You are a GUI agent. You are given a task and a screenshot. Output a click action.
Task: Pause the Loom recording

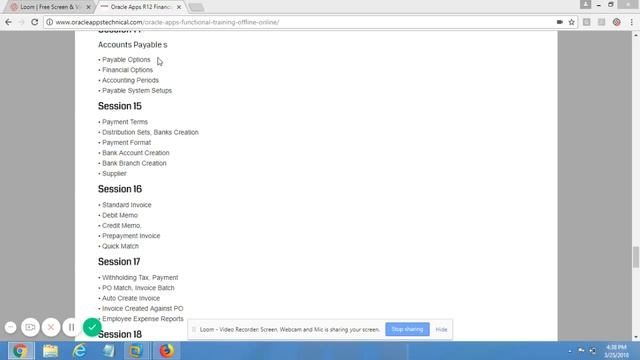click(x=71, y=327)
